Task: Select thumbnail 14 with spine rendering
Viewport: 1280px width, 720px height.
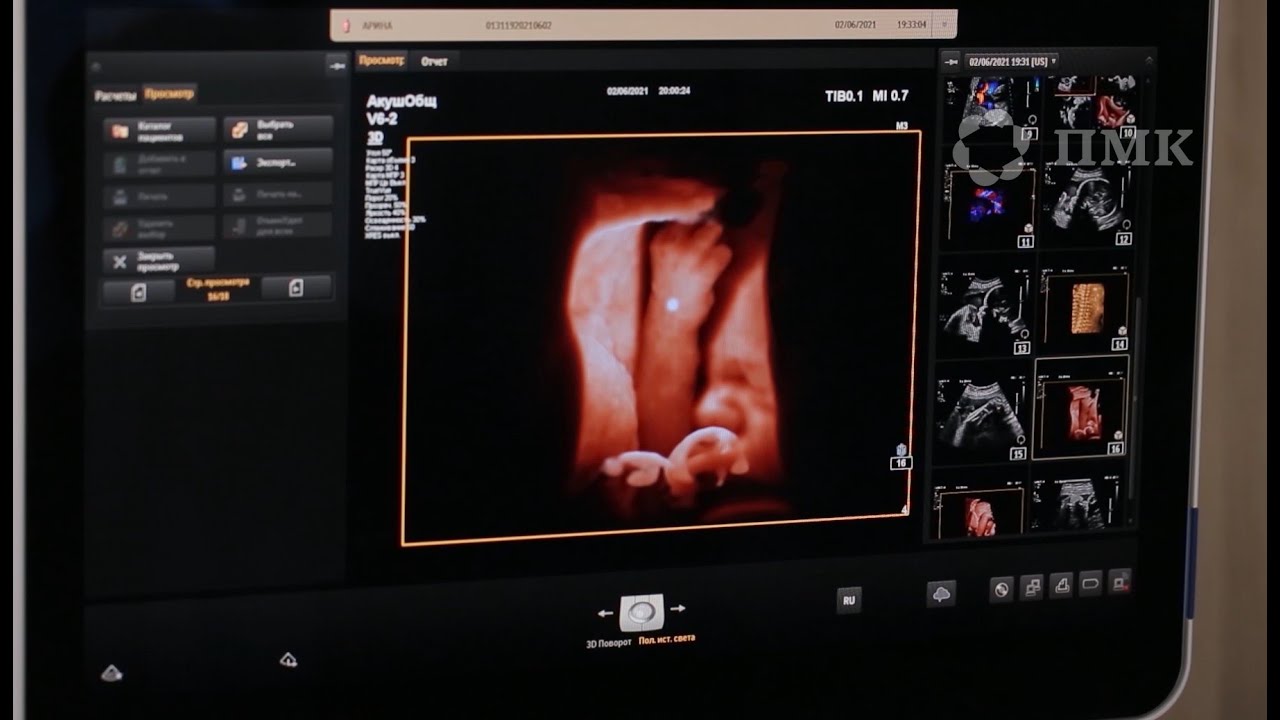Action: pyautogui.click(x=1085, y=308)
